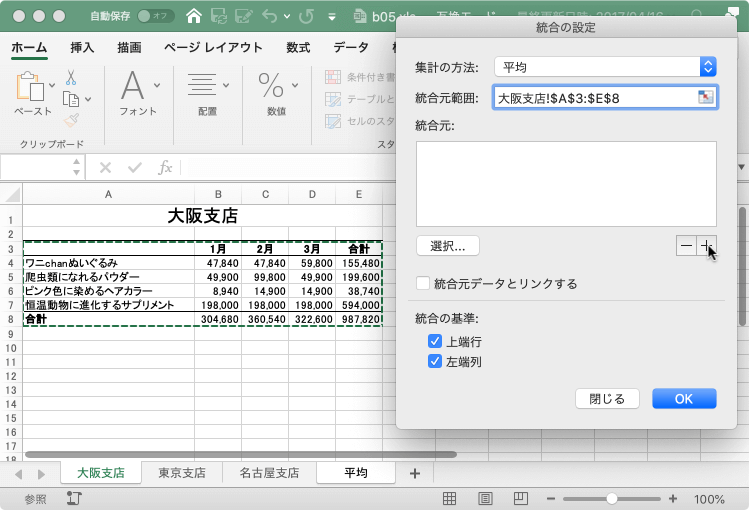This screenshot has height=510, width=749.
Task: Click the Redo icon in the title bar
Action: 306,16
